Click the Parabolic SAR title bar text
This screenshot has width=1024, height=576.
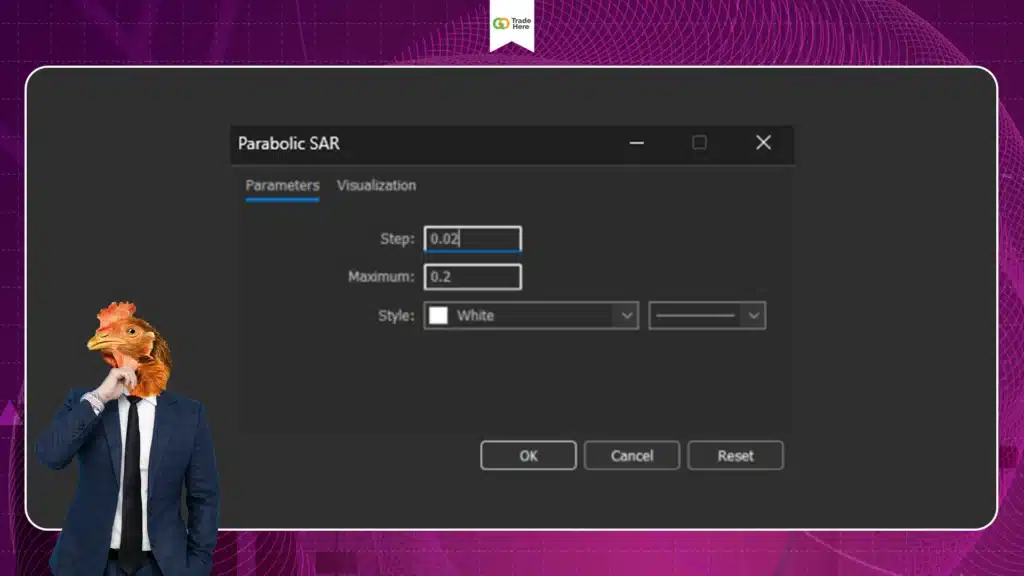click(289, 143)
